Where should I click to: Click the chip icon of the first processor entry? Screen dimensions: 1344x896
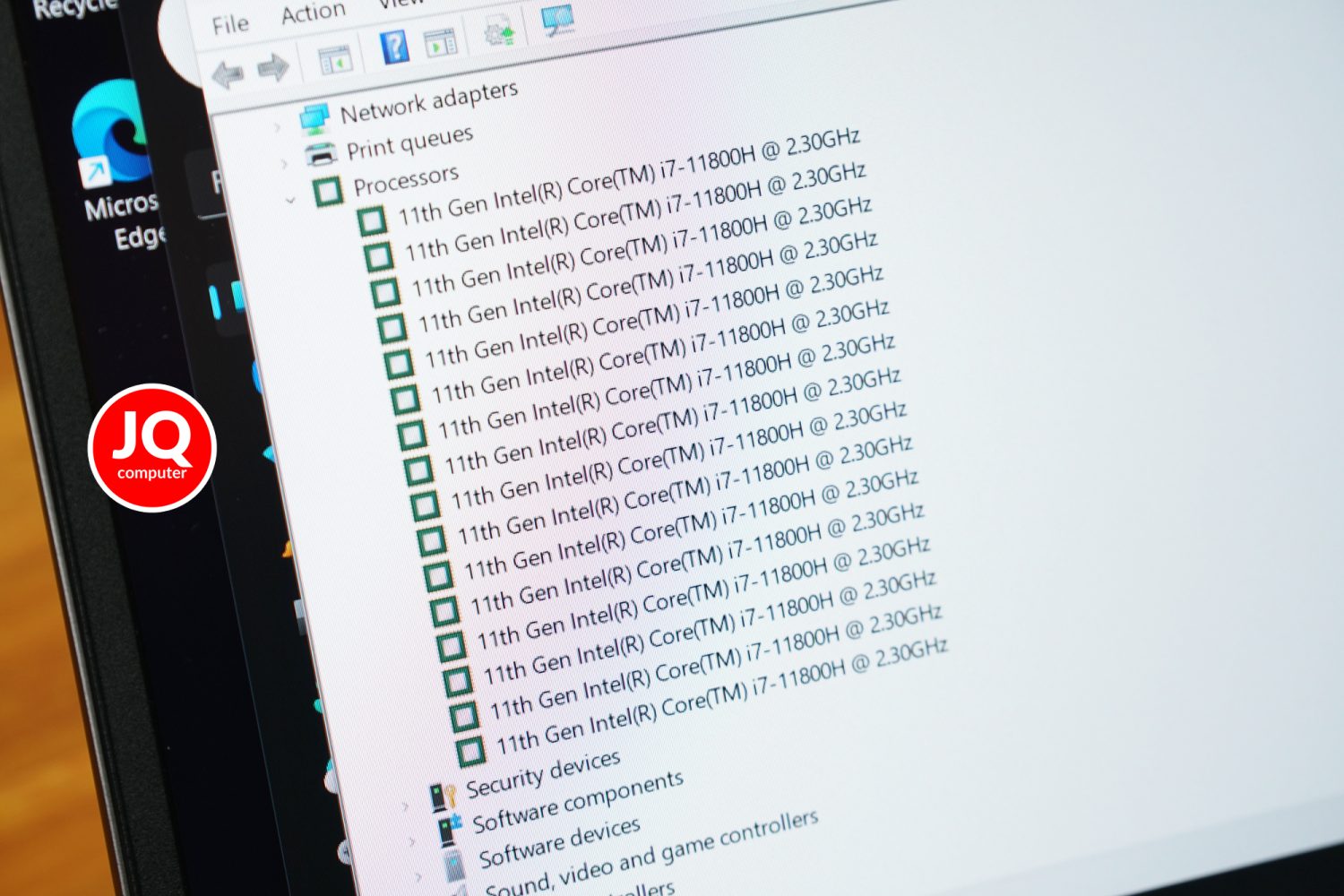click(x=372, y=220)
